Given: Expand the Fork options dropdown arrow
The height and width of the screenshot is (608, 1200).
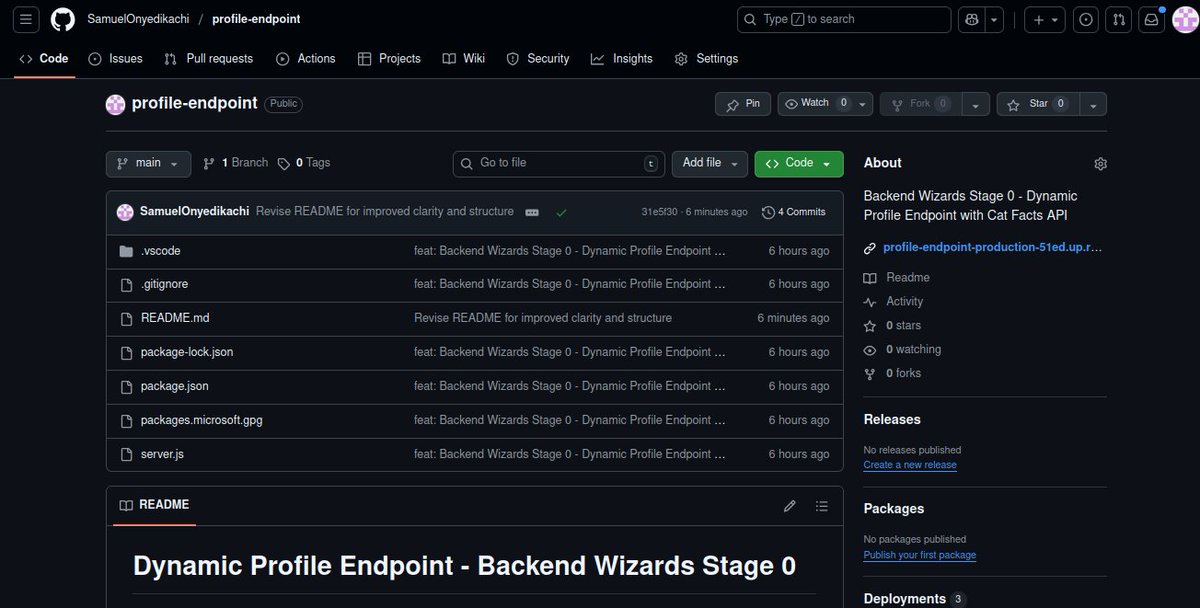Looking at the screenshot, I should coord(977,104).
